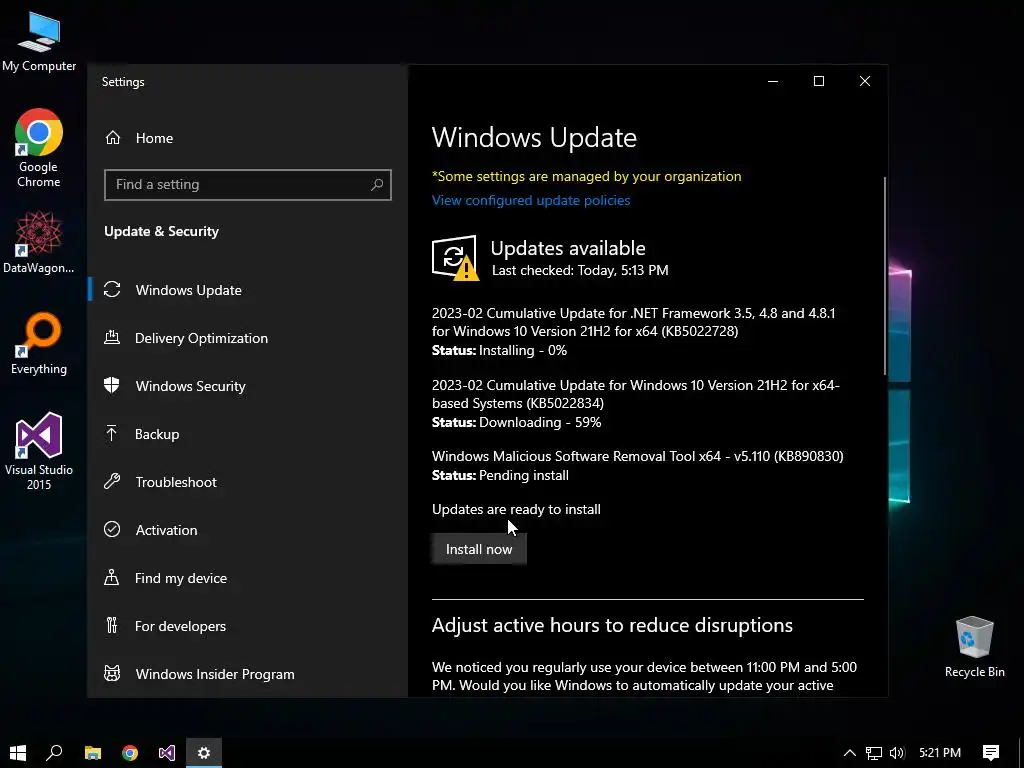
Task: Click the For developers tools icon
Action: click(x=112, y=626)
